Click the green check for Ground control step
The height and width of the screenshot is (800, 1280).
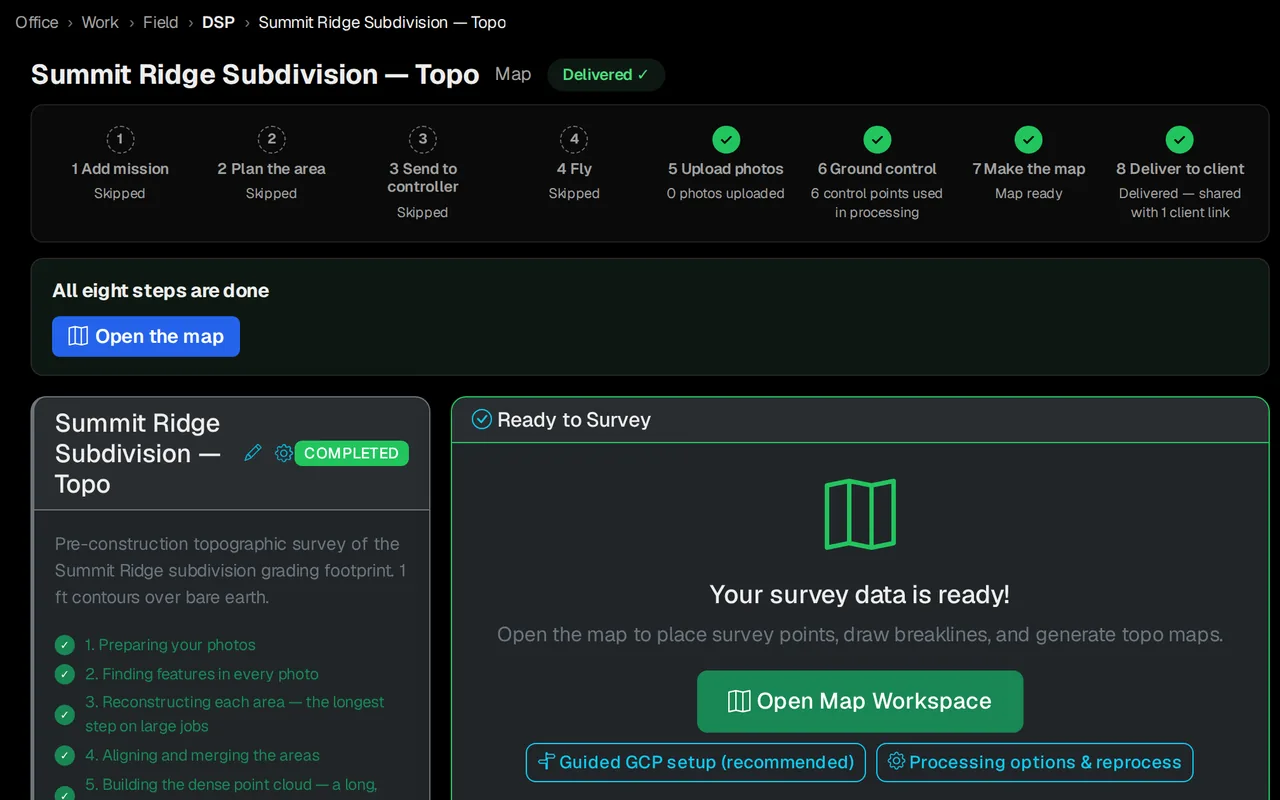(877, 139)
